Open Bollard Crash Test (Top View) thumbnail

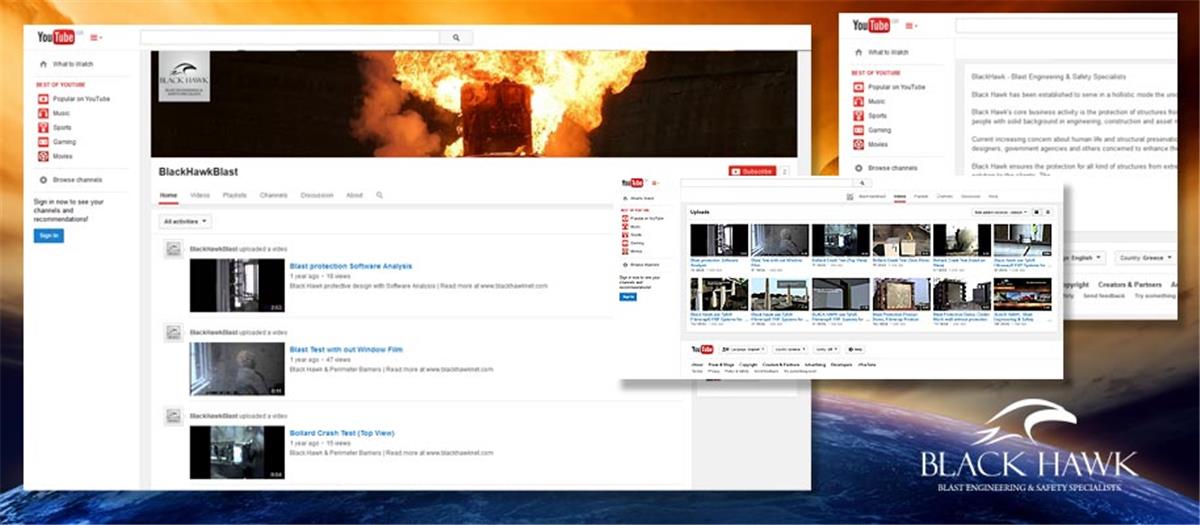tap(237, 452)
